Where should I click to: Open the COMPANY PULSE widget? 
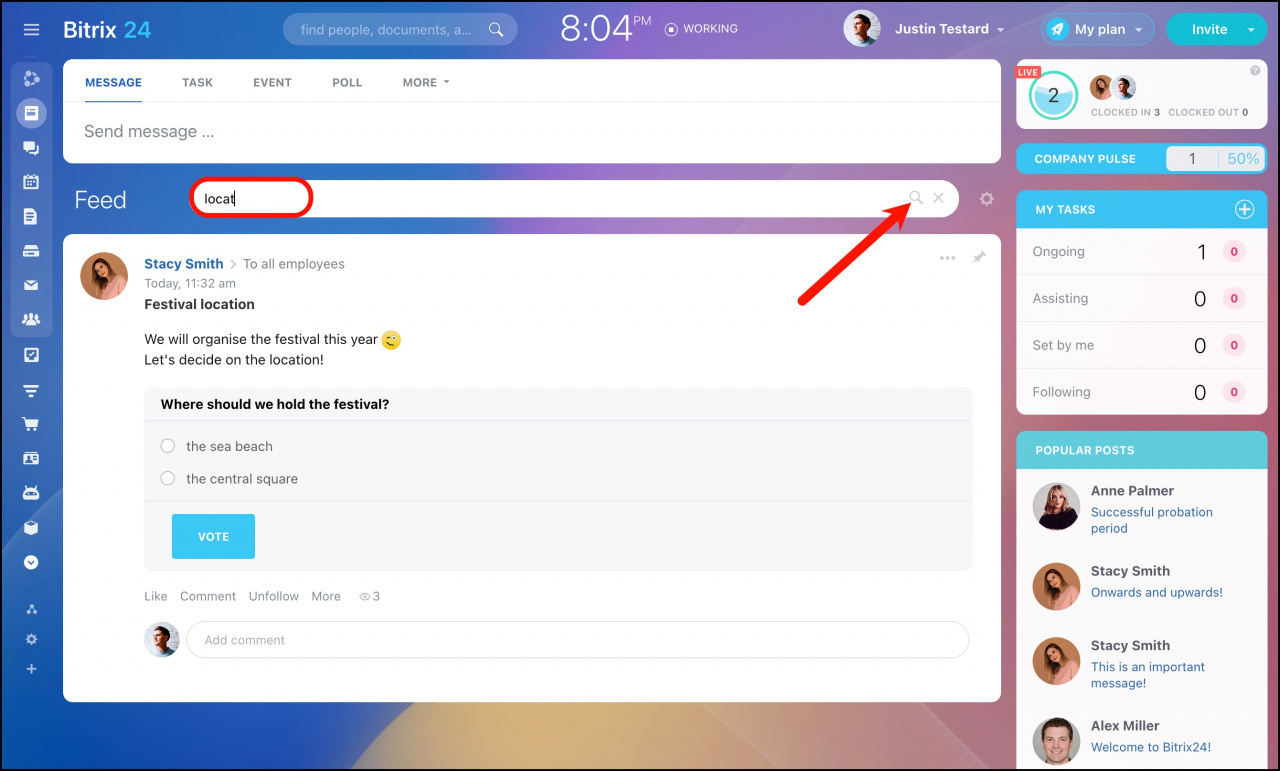1142,158
